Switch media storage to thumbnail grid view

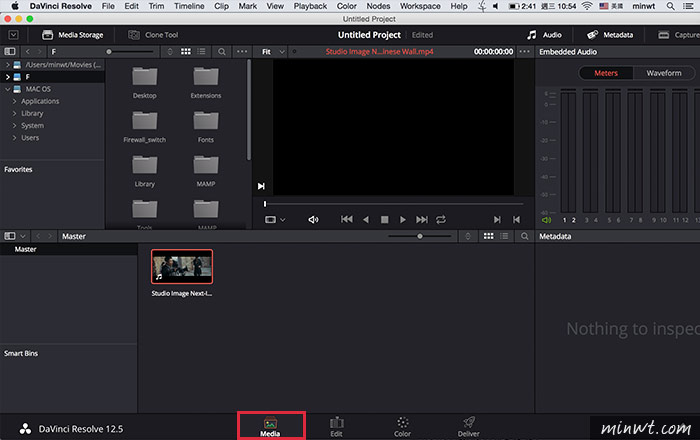pyautogui.click(x=186, y=52)
